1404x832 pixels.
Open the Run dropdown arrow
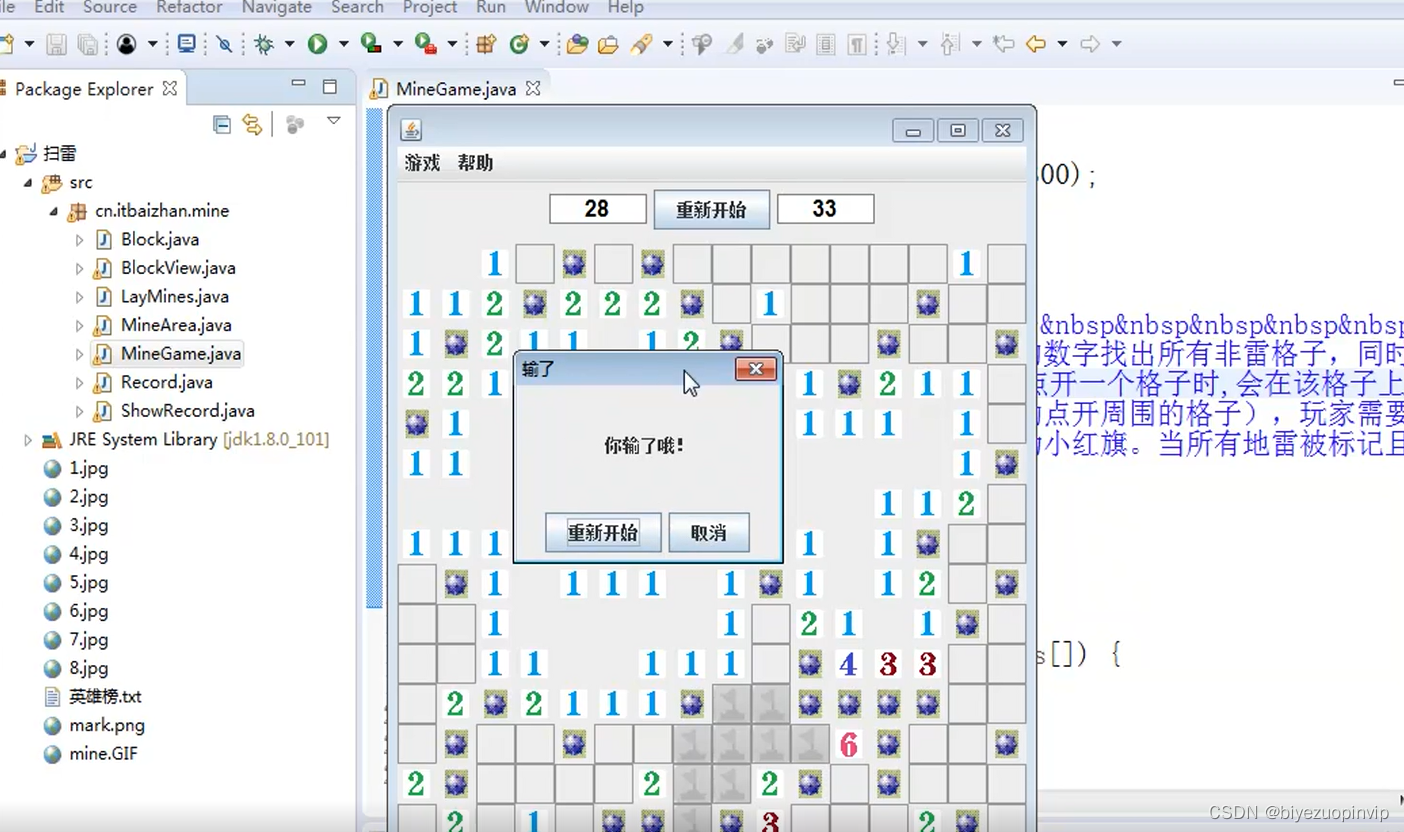tap(343, 44)
